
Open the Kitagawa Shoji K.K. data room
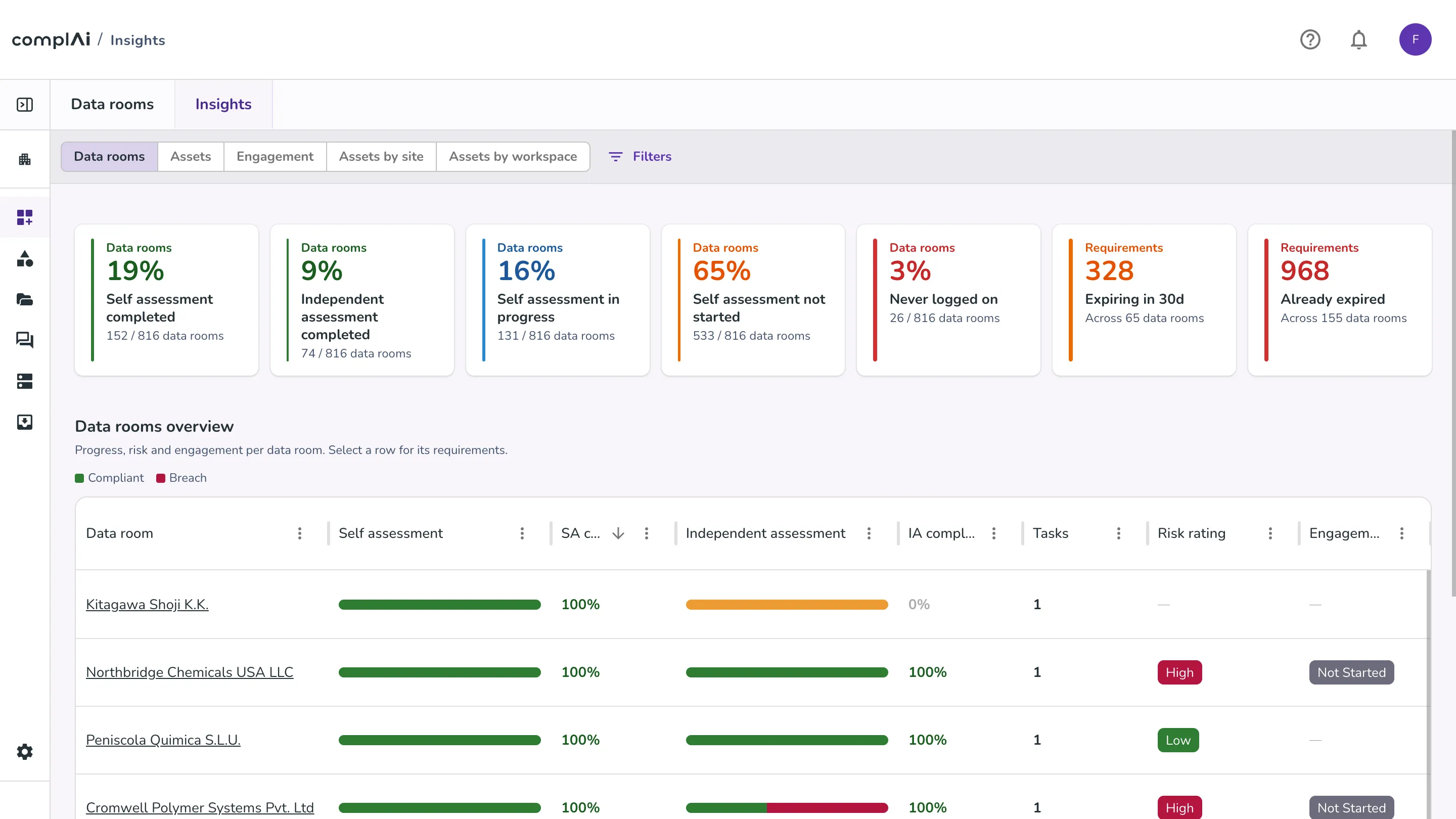point(147,604)
